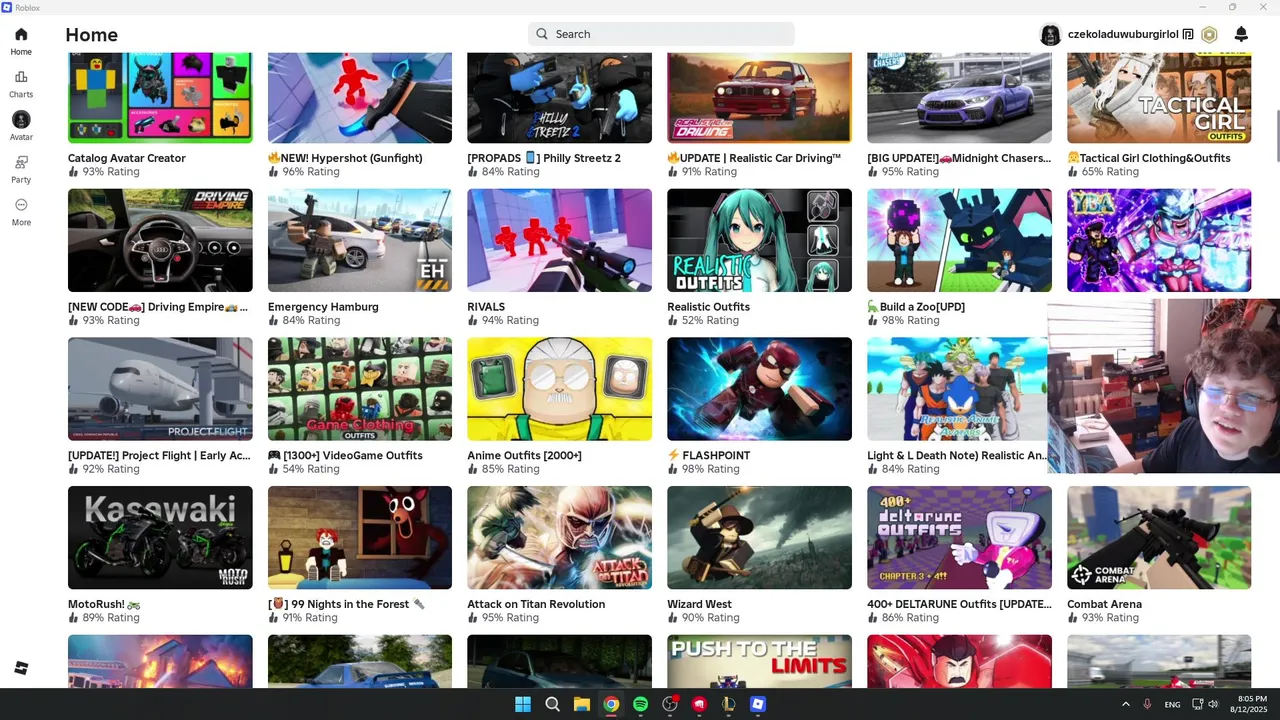Click into the Search field
The image size is (1280, 720).
coord(661,34)
